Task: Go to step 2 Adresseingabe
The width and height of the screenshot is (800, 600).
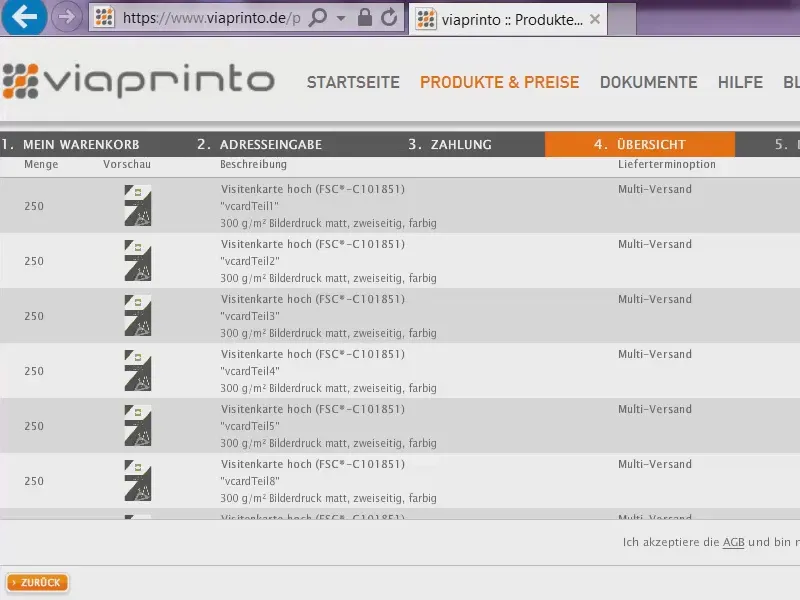Action: pyautogui.click(x=260, y=144)
